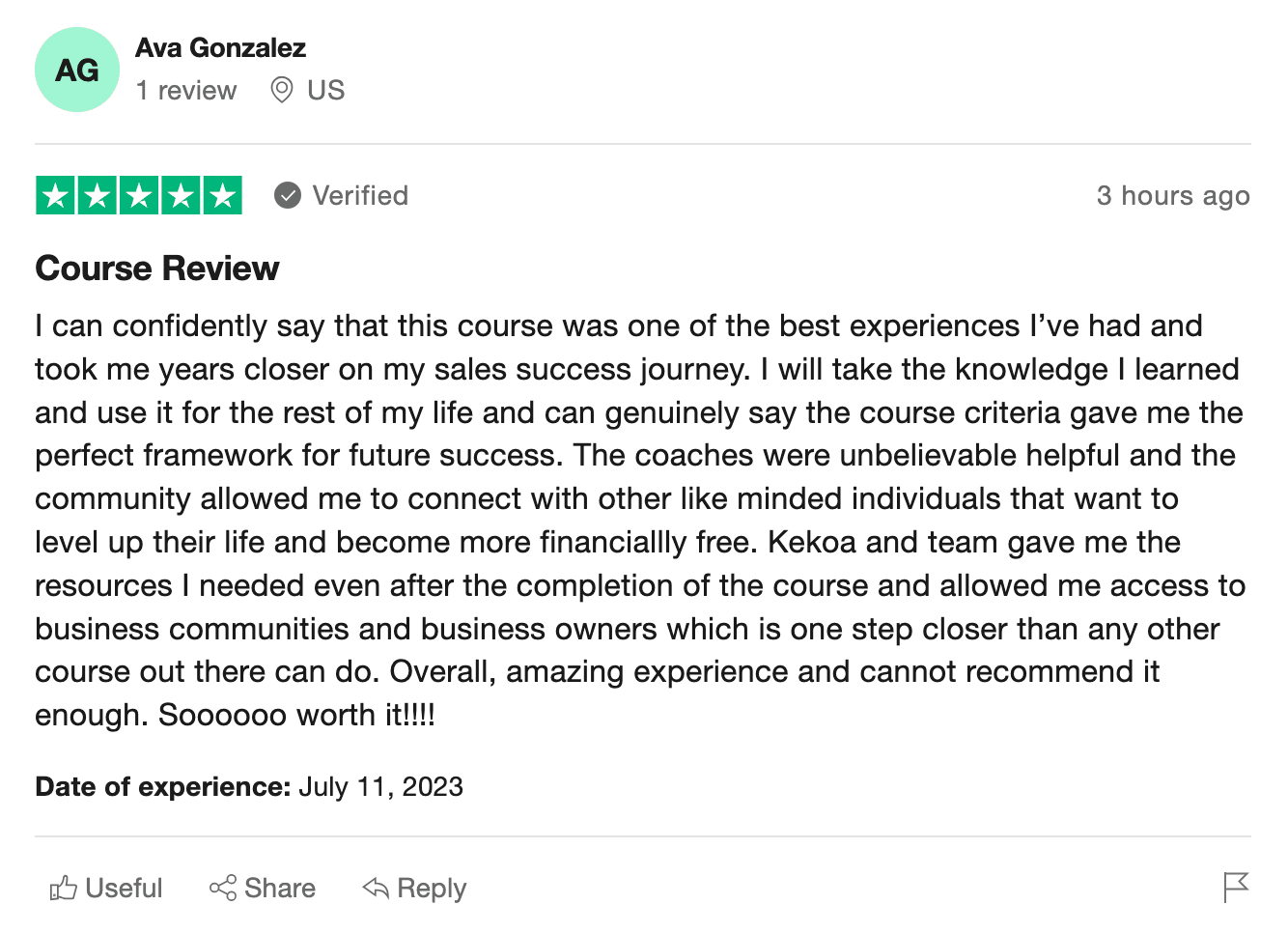
Task: Click the thumbs-up Useful icon
Action: click(x=64, y=888)
